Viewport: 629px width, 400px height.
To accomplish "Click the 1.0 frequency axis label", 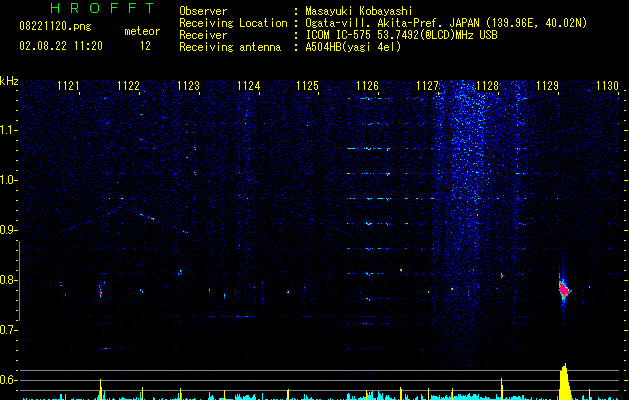I will click(8, 180).
